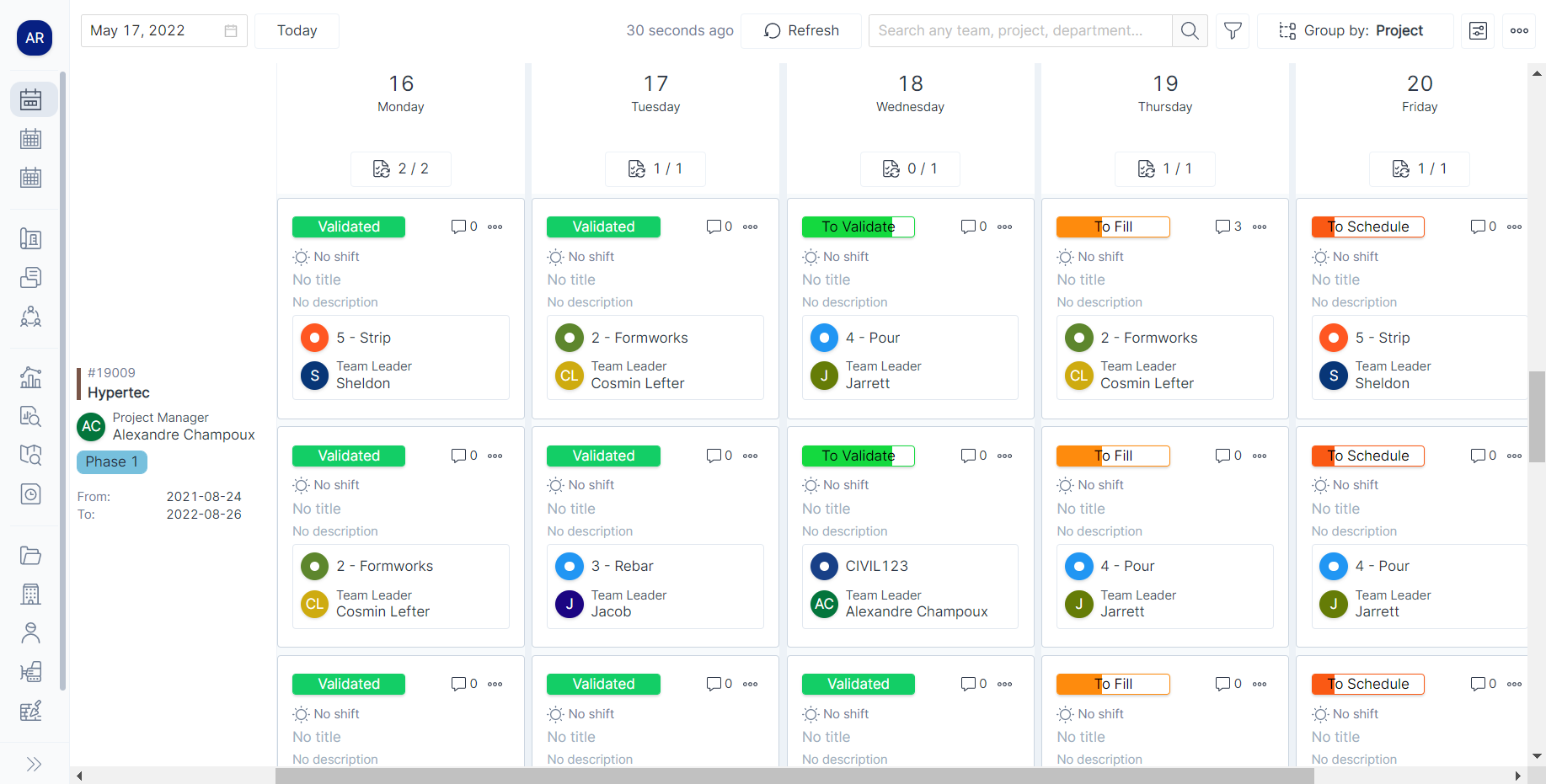Screen dimensions: 1546x784
Task: Open the building icon in the sidebar
Action: pyautogui.click(x=31, y=595)
